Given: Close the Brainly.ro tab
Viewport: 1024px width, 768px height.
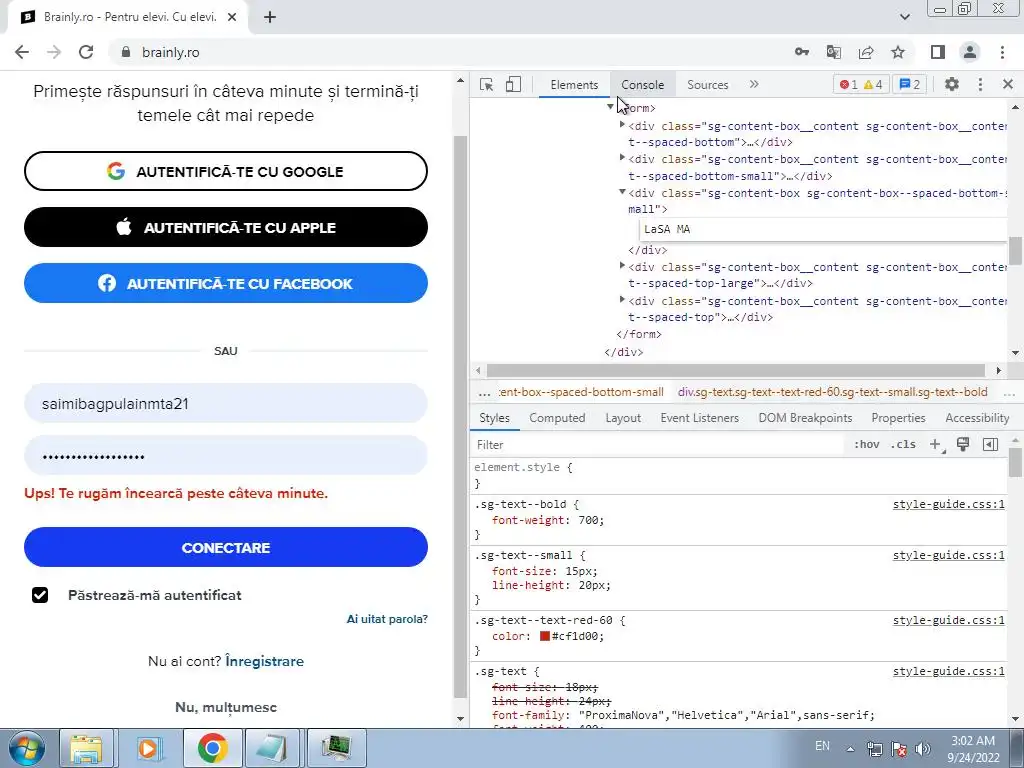Looking at the screenshot, I should pyautogui.click(x=232, y=17).
